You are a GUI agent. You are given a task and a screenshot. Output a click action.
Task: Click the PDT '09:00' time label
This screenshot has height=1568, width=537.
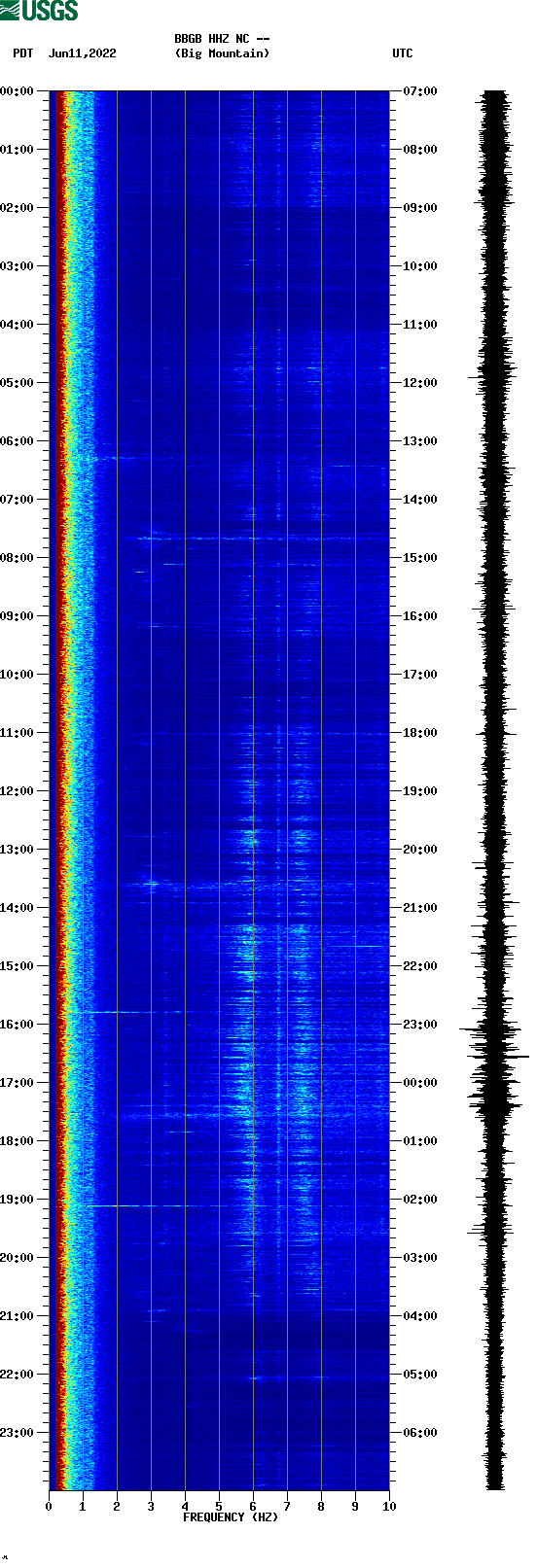(x=18, y=616)
